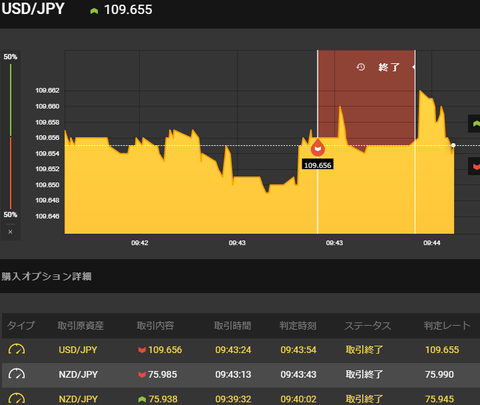Screen dimensions: 480x405
Task: Click the 09:43:13 trade time cell
Action: coord(233,374)
